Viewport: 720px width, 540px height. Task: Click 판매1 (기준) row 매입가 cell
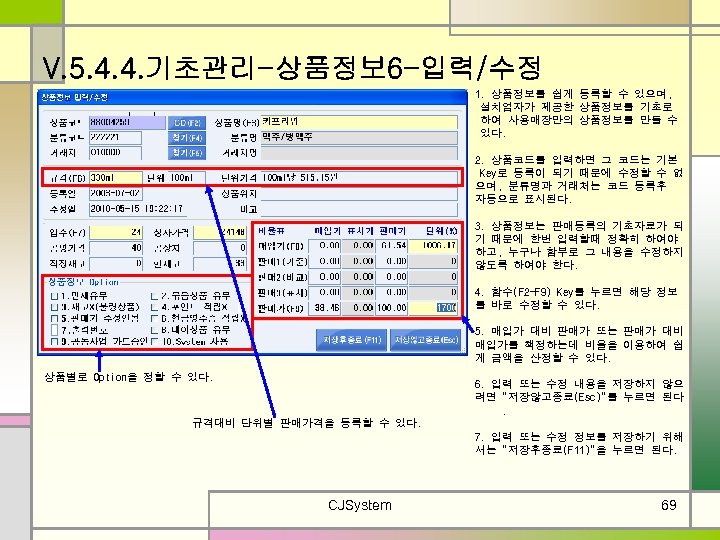point(324,261)
